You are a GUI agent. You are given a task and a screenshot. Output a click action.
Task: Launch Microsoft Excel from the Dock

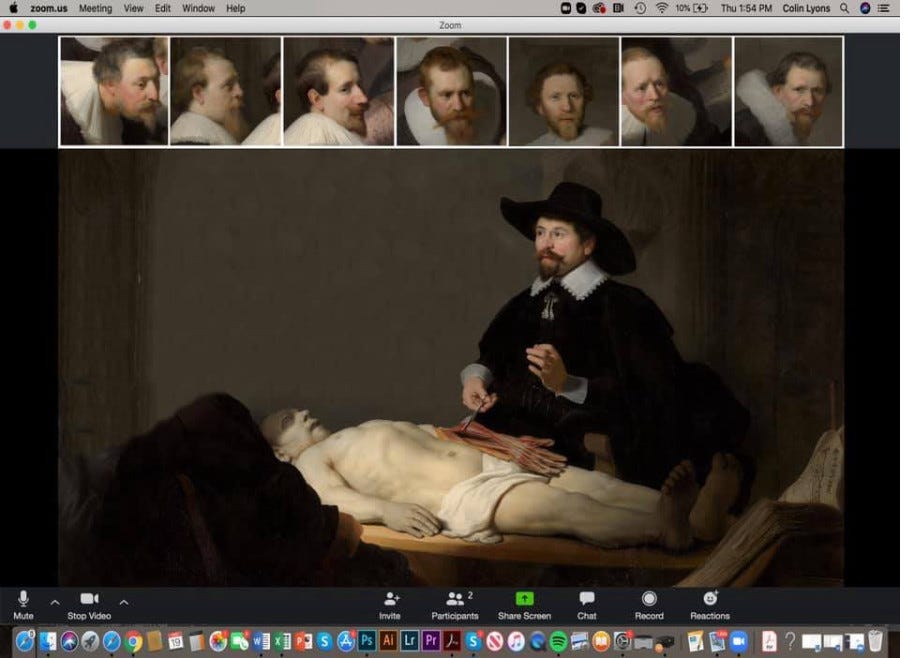[283, 641]
